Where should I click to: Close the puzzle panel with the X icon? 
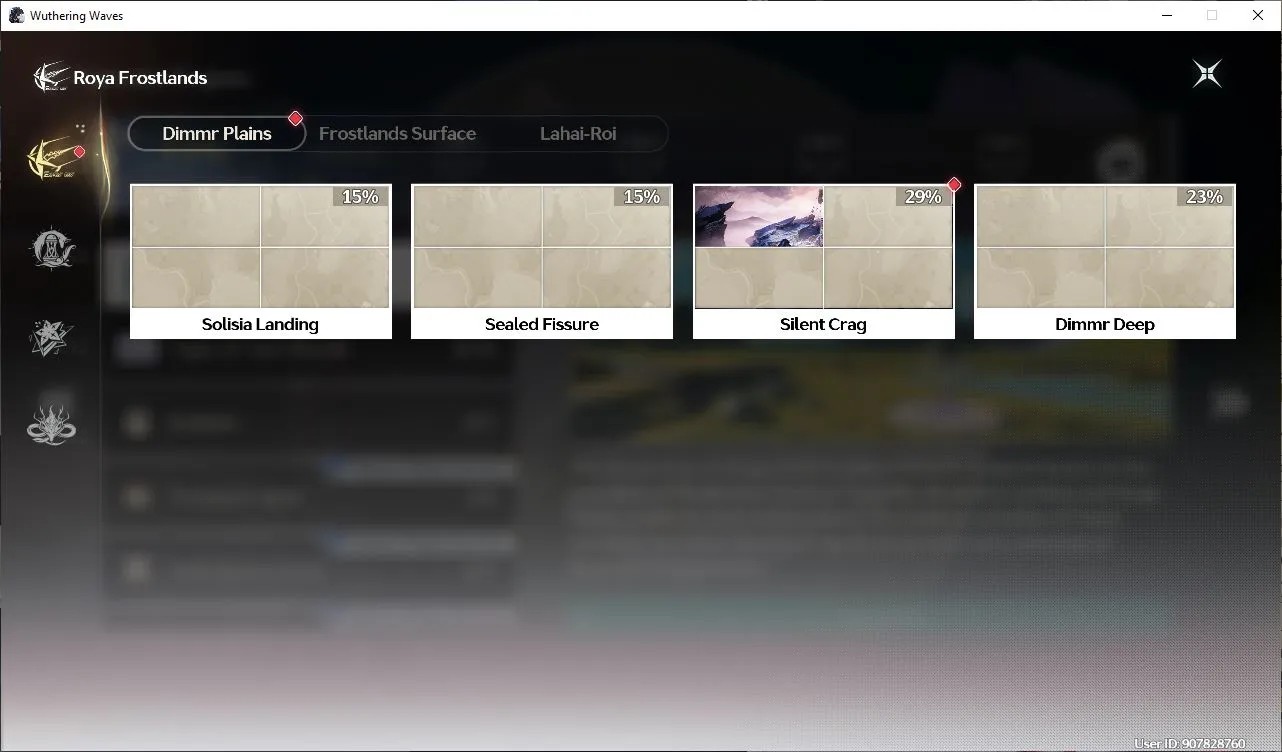tap(1207, 73)
